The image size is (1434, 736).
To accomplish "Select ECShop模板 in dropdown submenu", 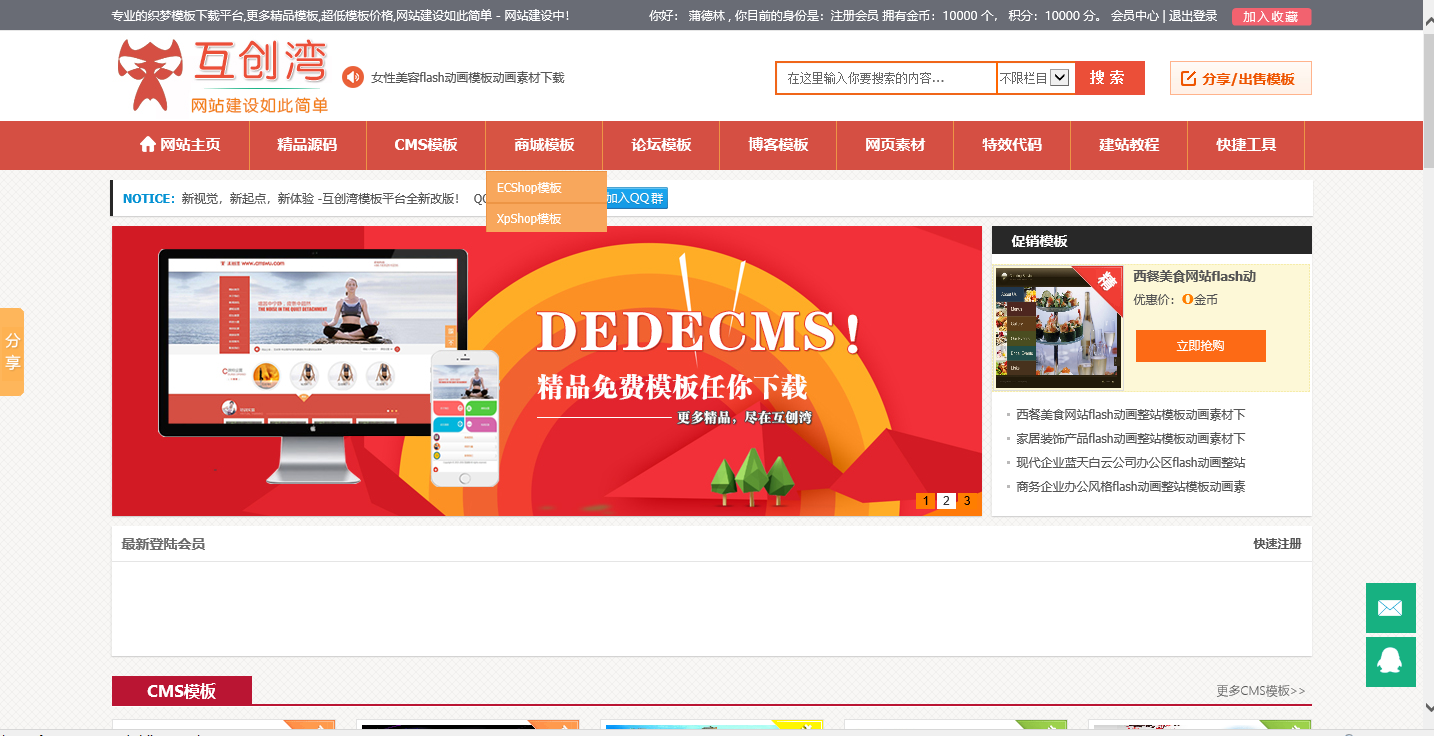I will tap(546, 187).
